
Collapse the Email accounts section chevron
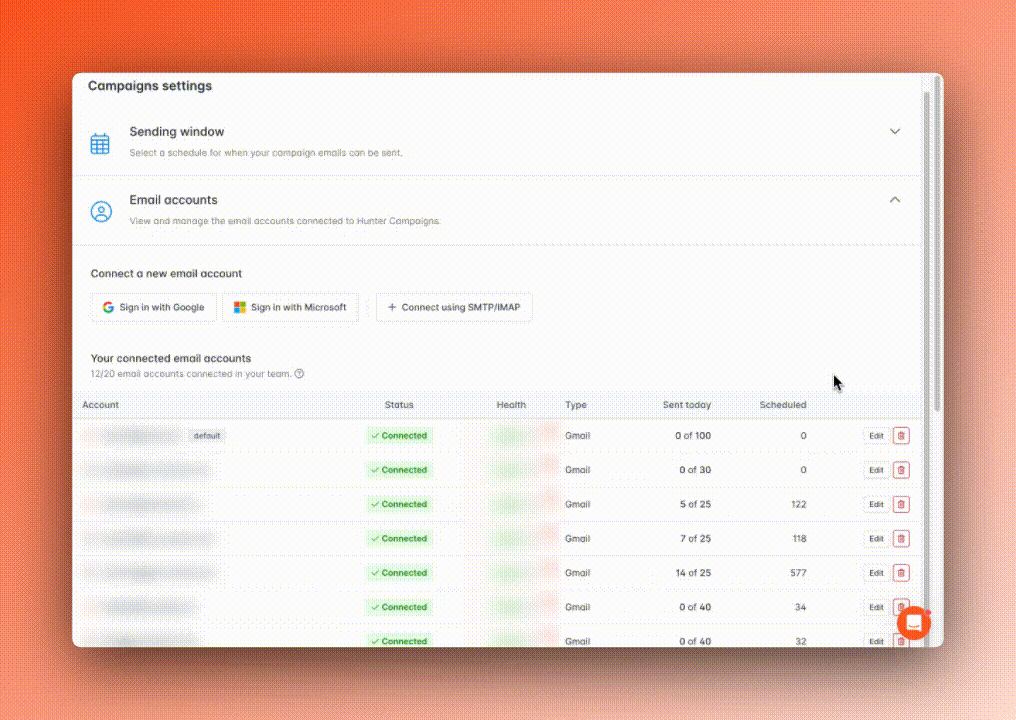pos(895,200)
